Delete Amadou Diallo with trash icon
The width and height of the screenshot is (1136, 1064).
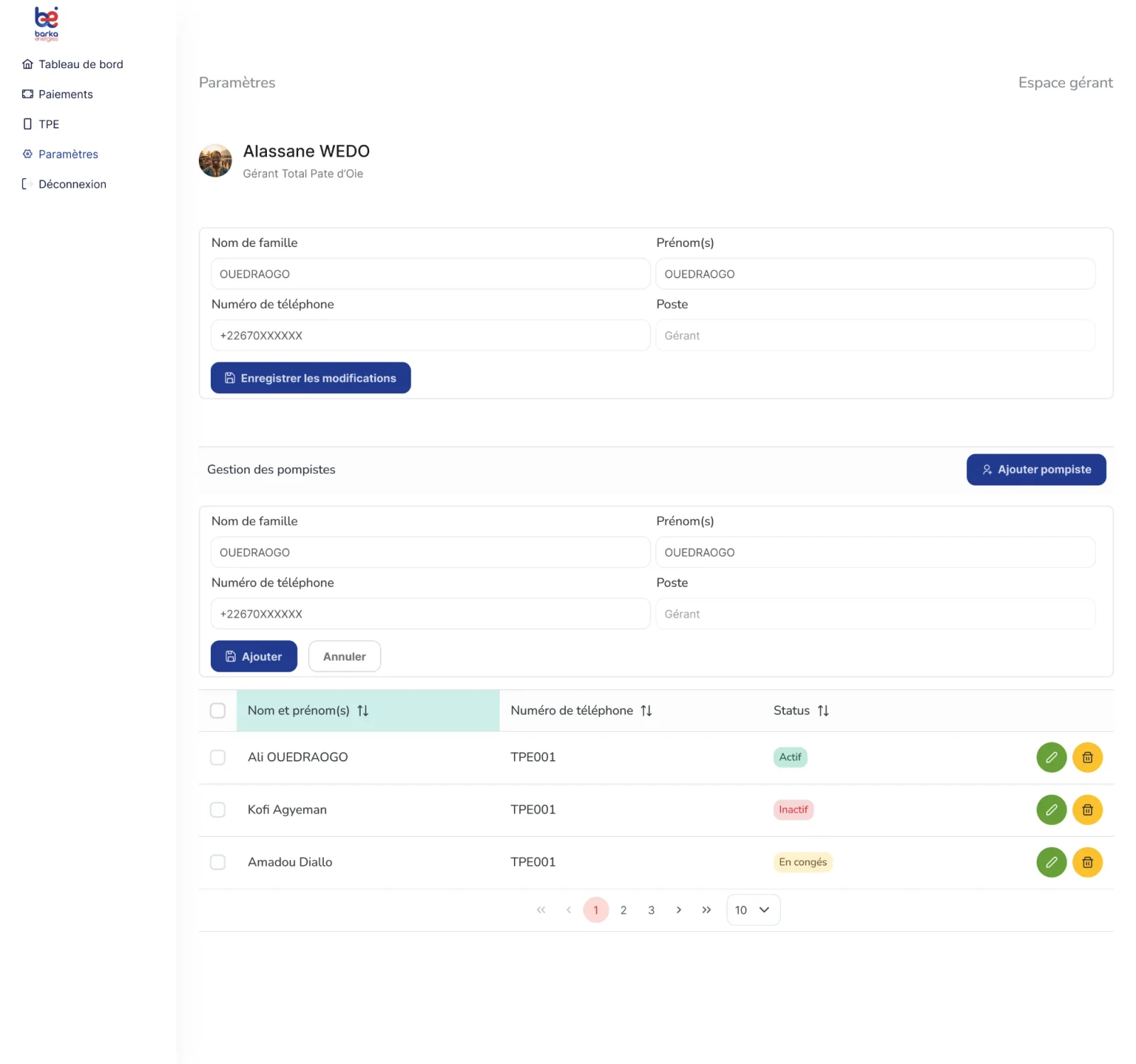pyautogui.click(x=1086, y=862)
